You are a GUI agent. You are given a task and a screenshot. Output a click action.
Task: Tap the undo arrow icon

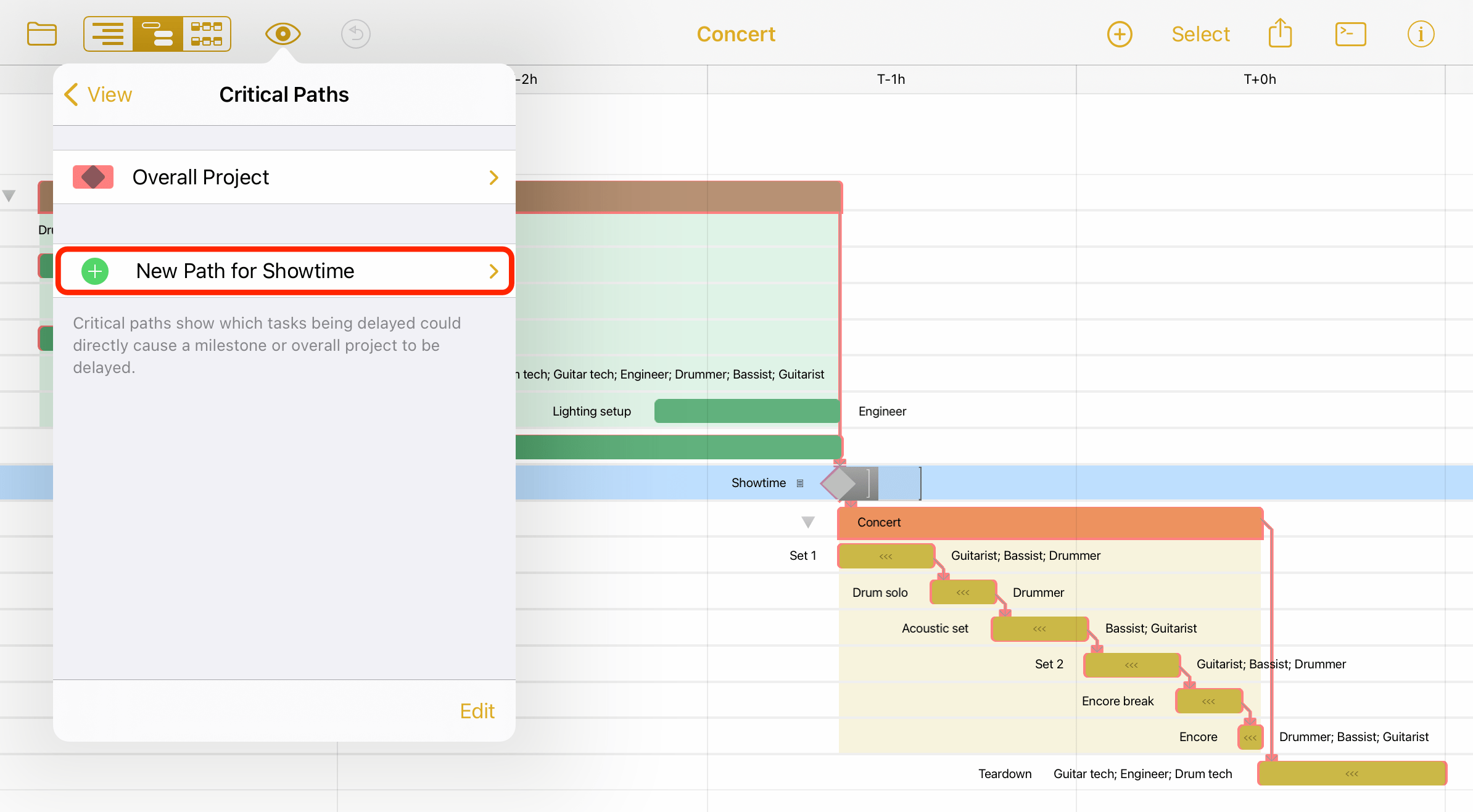click(x=355, y=34)
